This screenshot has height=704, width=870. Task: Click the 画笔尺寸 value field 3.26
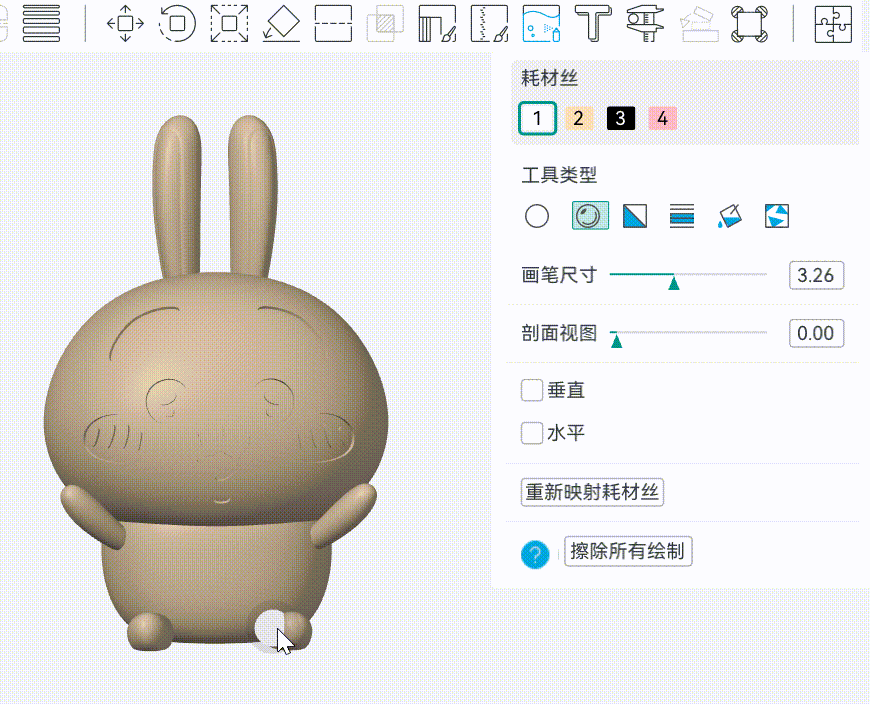(x=816, y=275)
